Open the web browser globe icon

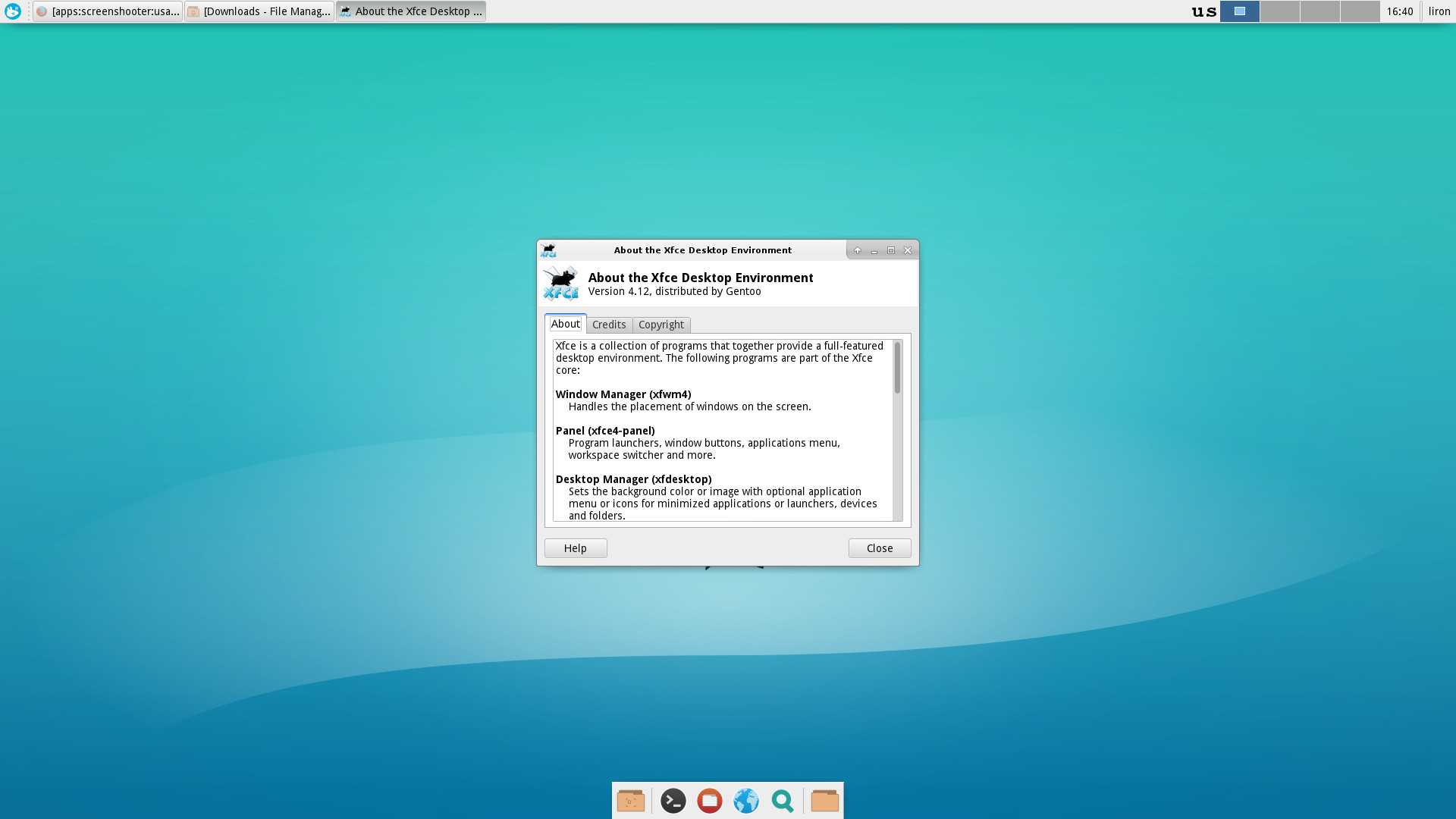click(746, 801)
